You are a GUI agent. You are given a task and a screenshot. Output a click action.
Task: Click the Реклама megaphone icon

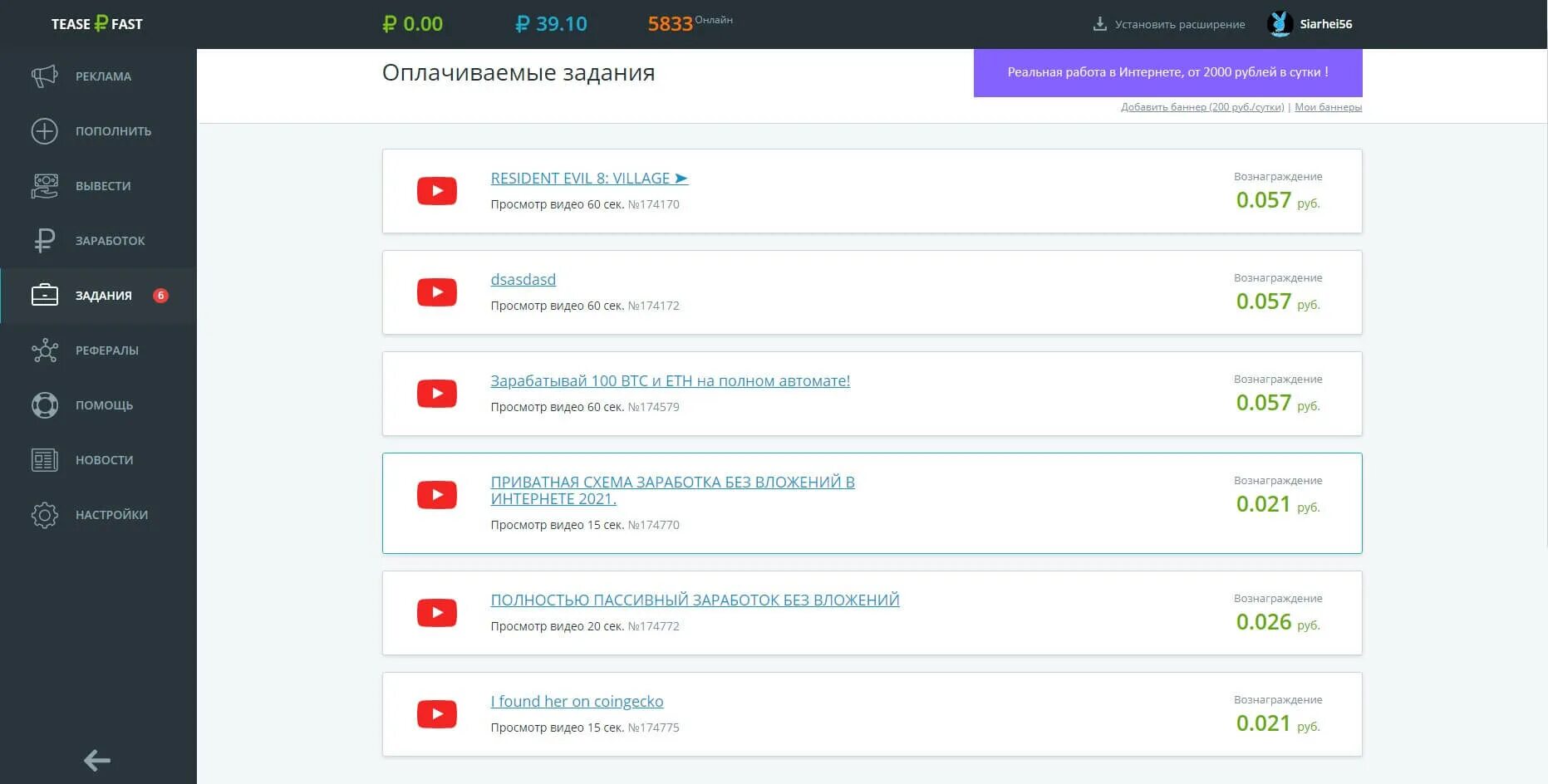point(45,76)
